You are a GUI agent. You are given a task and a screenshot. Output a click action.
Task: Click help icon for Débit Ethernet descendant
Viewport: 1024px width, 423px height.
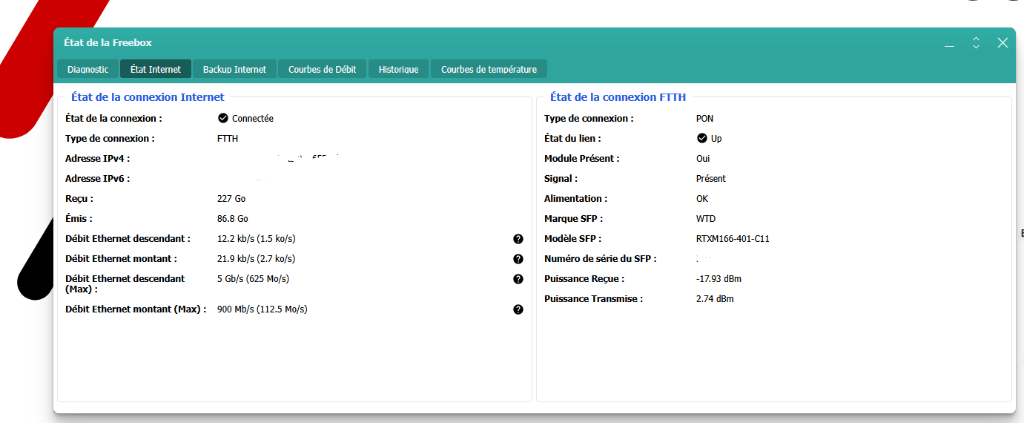point(518,239)
